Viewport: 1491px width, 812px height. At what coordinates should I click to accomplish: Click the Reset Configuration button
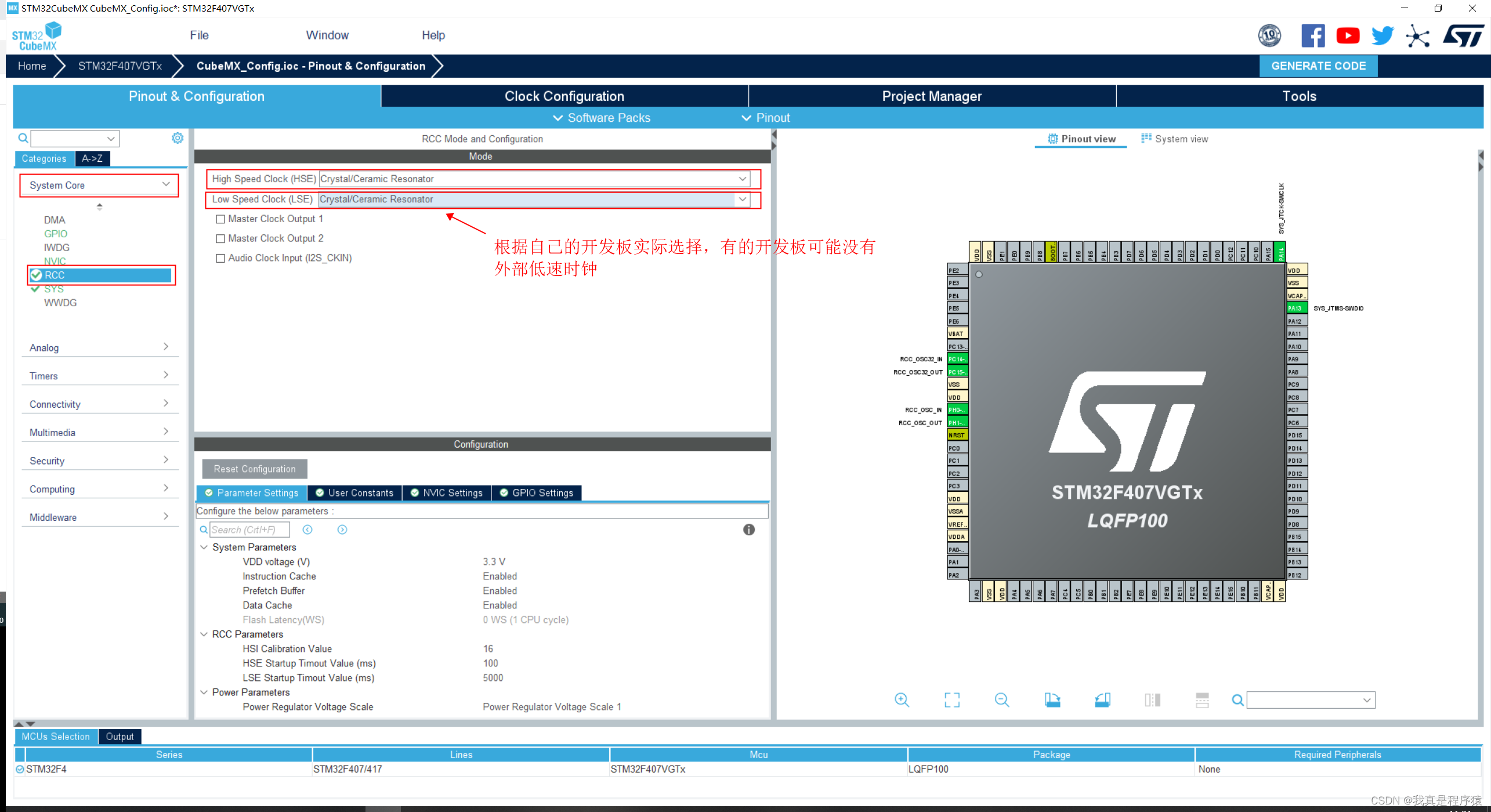[255, 469]
